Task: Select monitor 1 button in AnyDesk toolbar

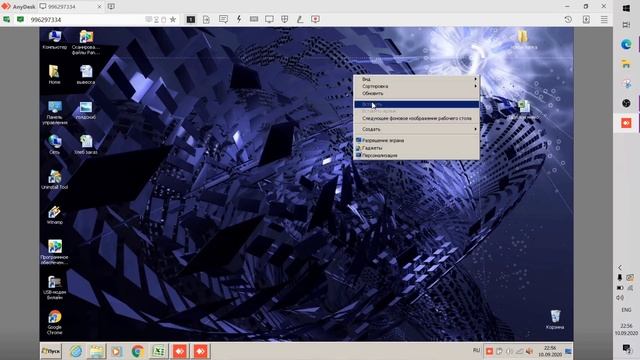Action: 191,19
